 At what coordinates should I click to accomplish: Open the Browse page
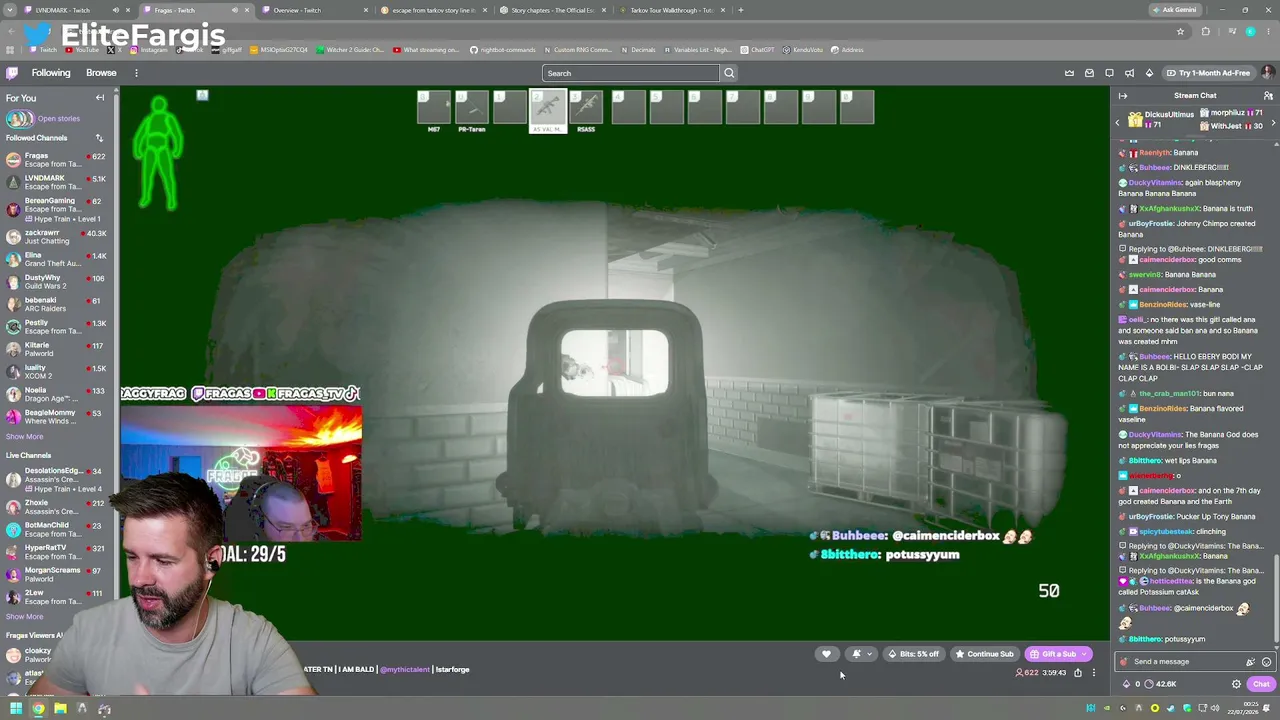[x=101, y=73]
